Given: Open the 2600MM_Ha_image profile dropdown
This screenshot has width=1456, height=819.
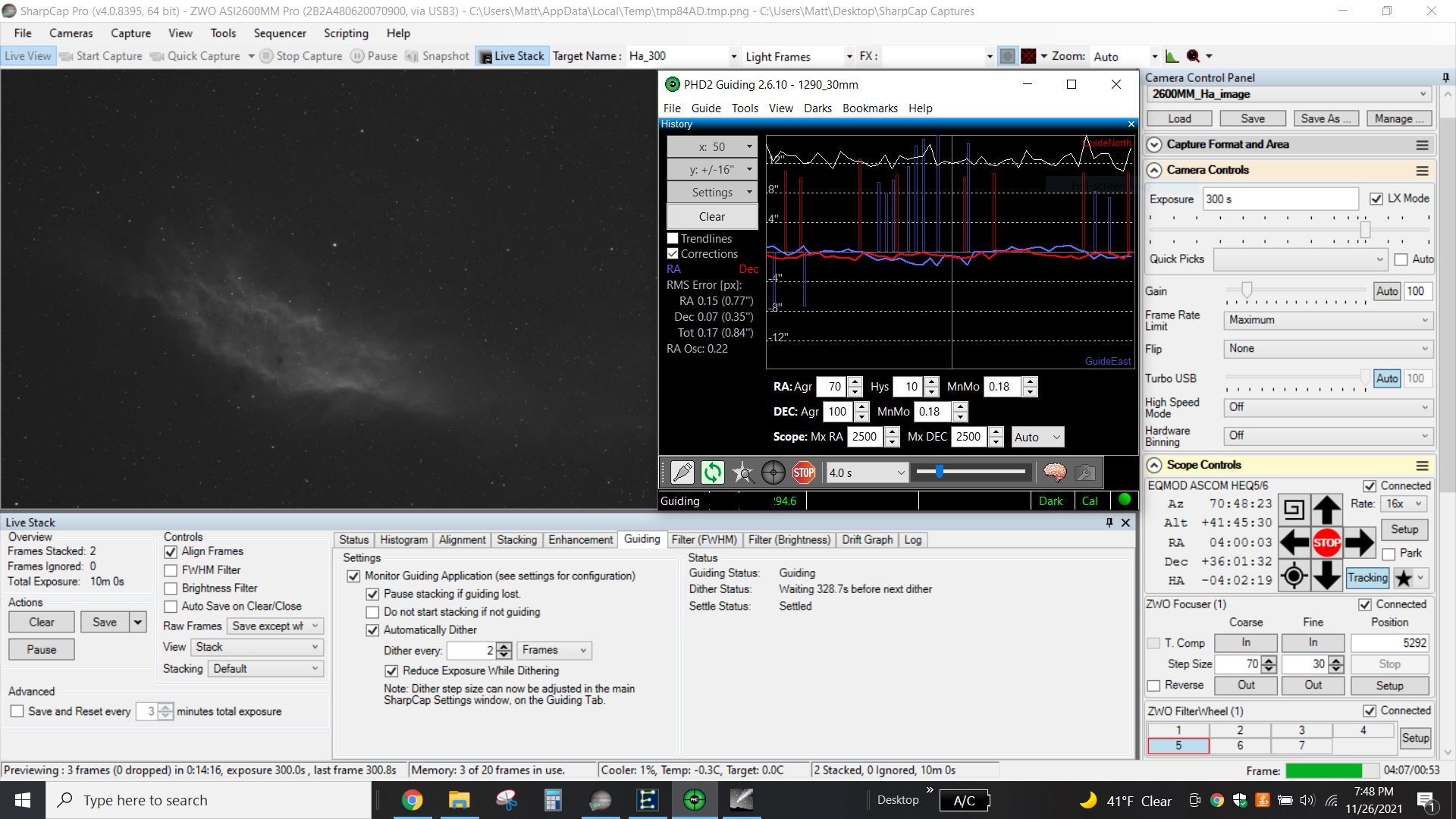Looking at the screenshot, I should pos(1289,94).
